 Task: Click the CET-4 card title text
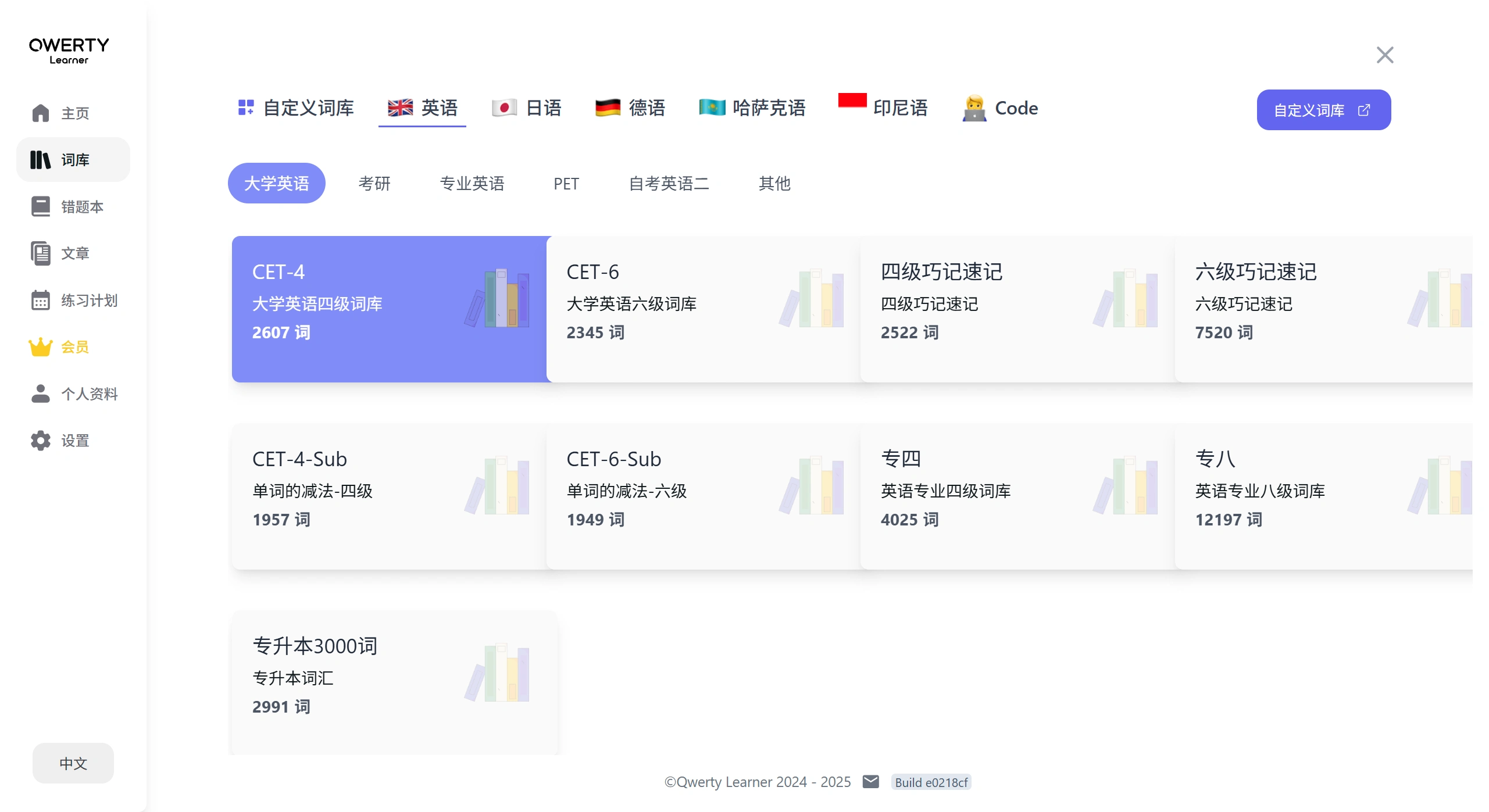[278, 271]
